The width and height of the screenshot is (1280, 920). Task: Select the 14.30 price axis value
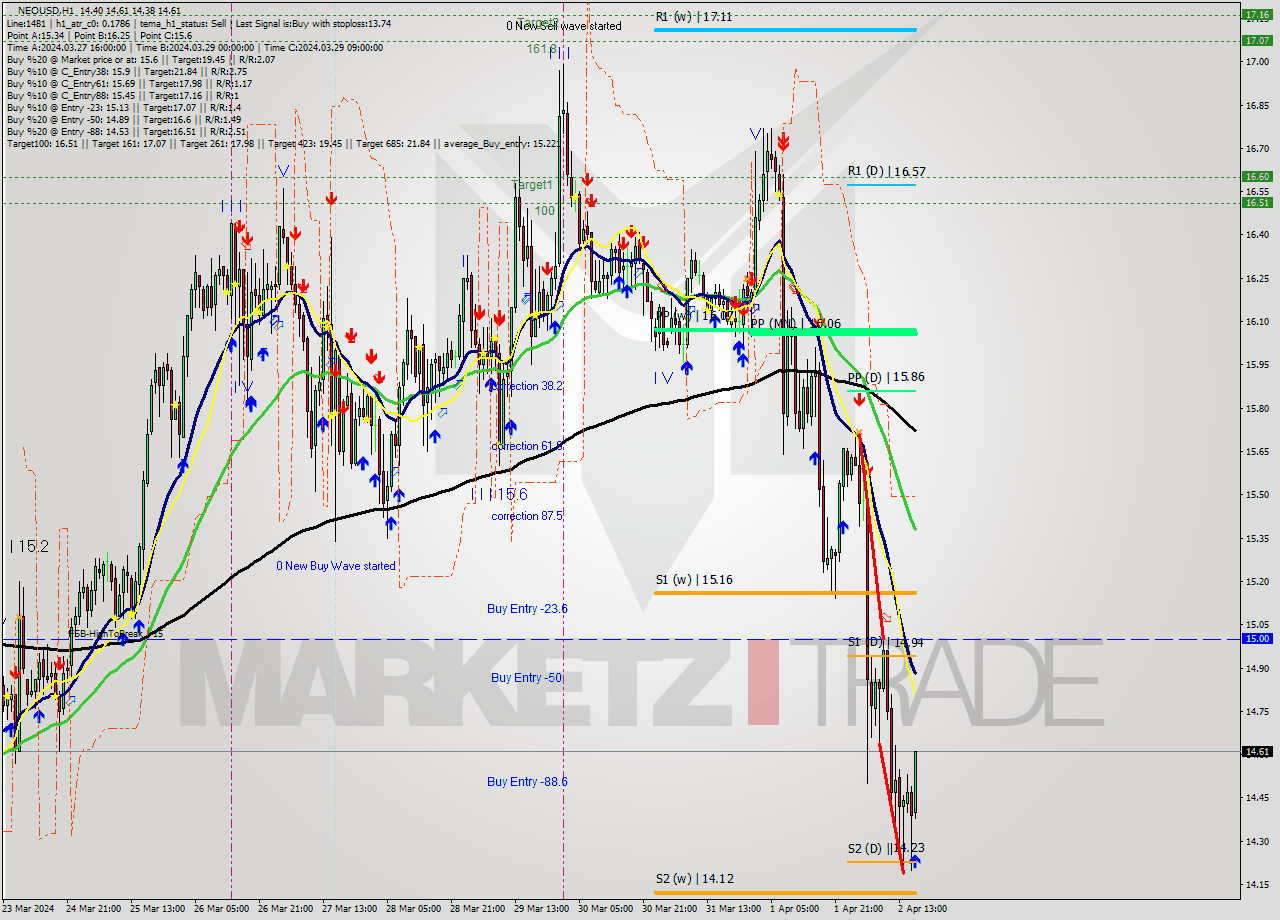coord(1256,840)
